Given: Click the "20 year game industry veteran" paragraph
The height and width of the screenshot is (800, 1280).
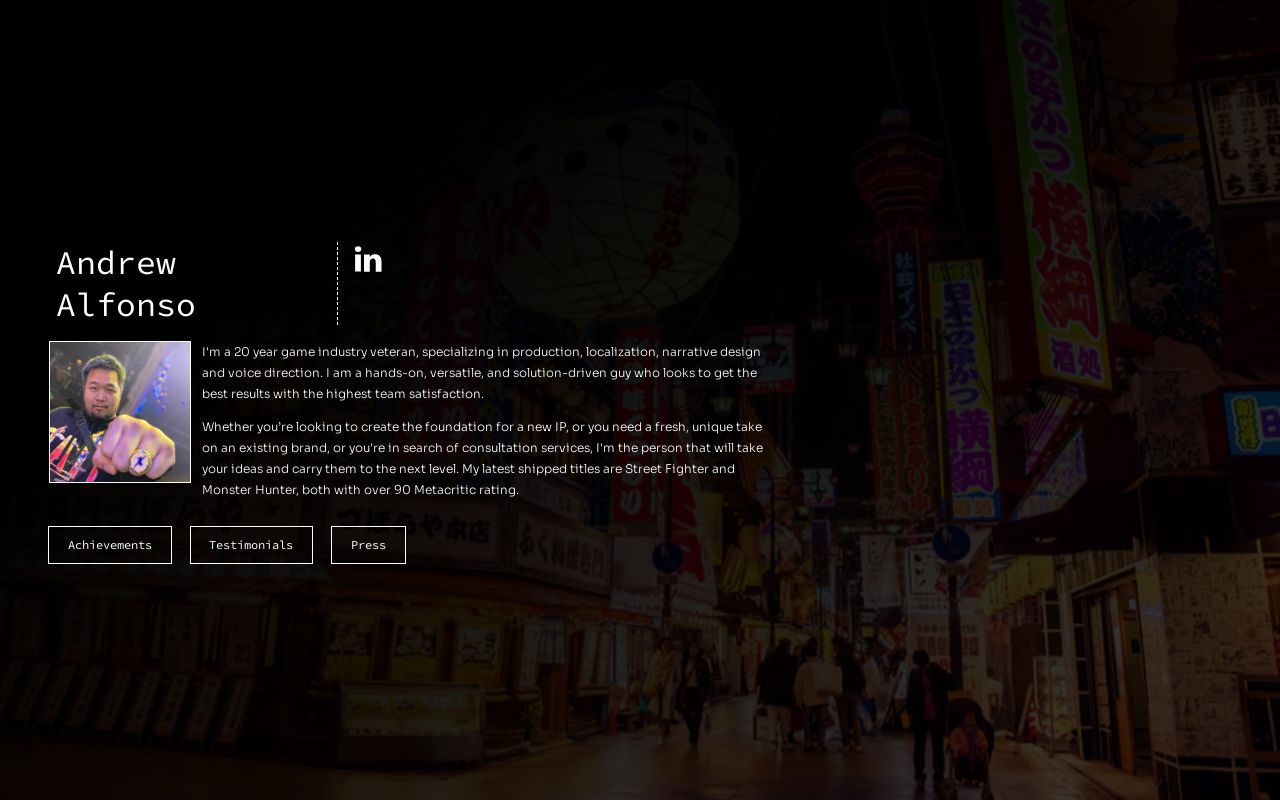Looking at the screenshot, I should coord(480,373).
